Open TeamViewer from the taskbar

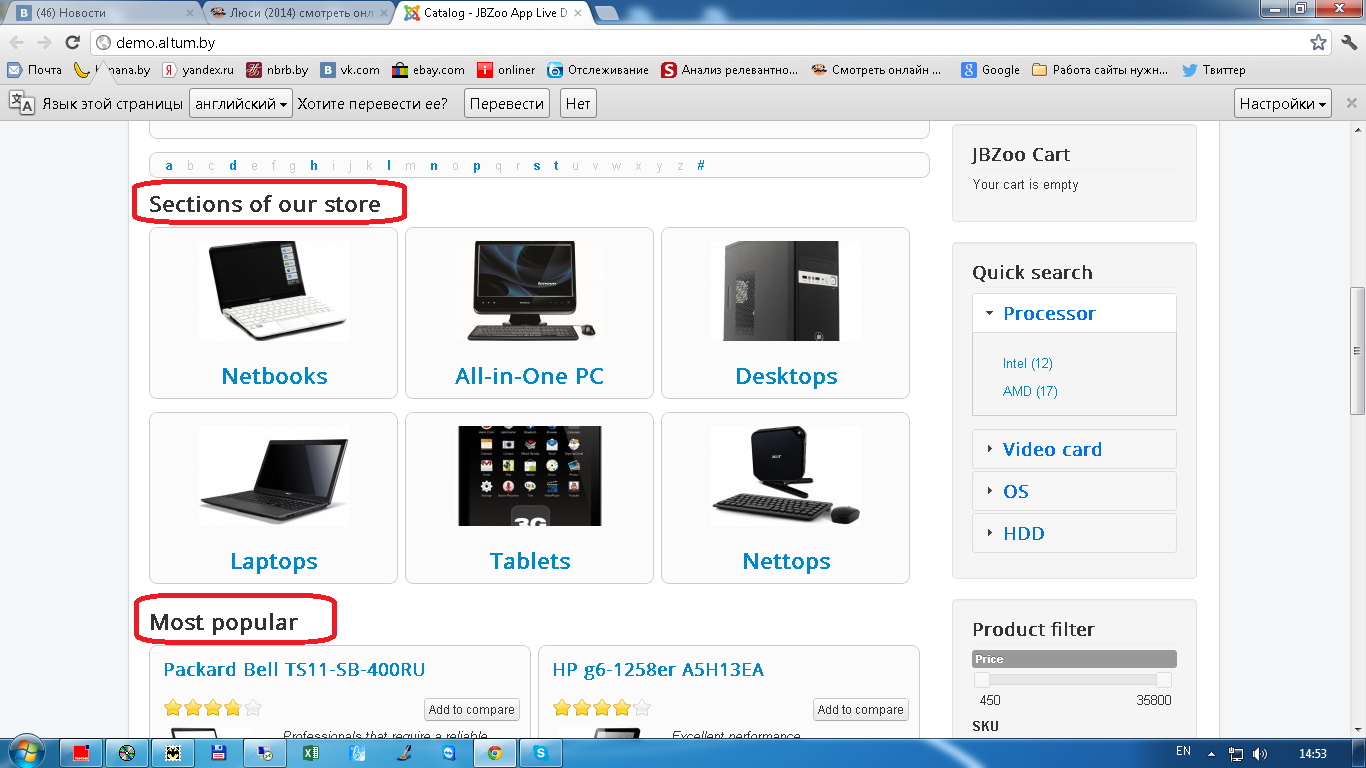pyautogui.click(x=449, y=753)
